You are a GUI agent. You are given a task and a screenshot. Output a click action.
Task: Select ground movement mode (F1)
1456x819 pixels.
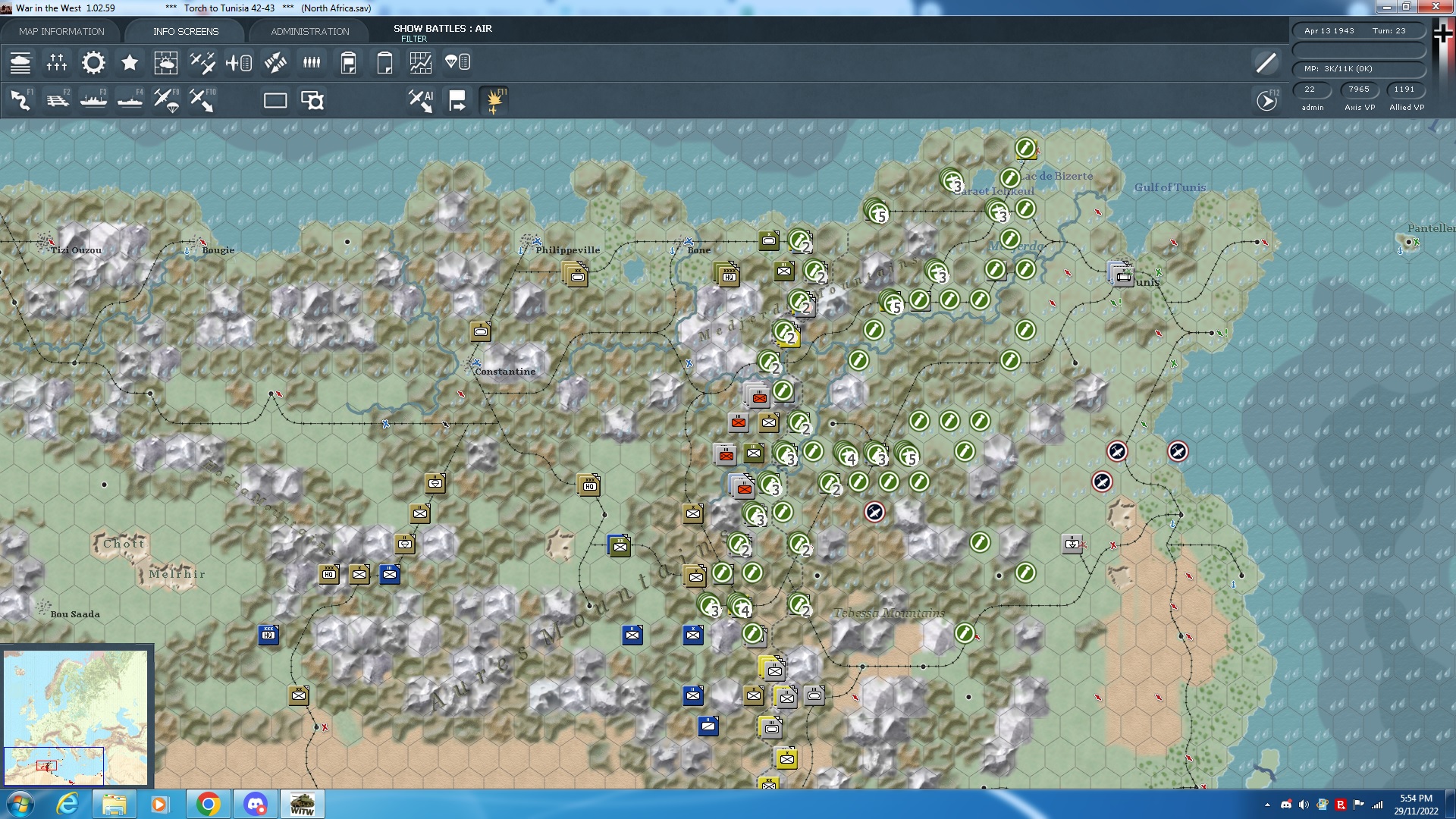point(20,99)
